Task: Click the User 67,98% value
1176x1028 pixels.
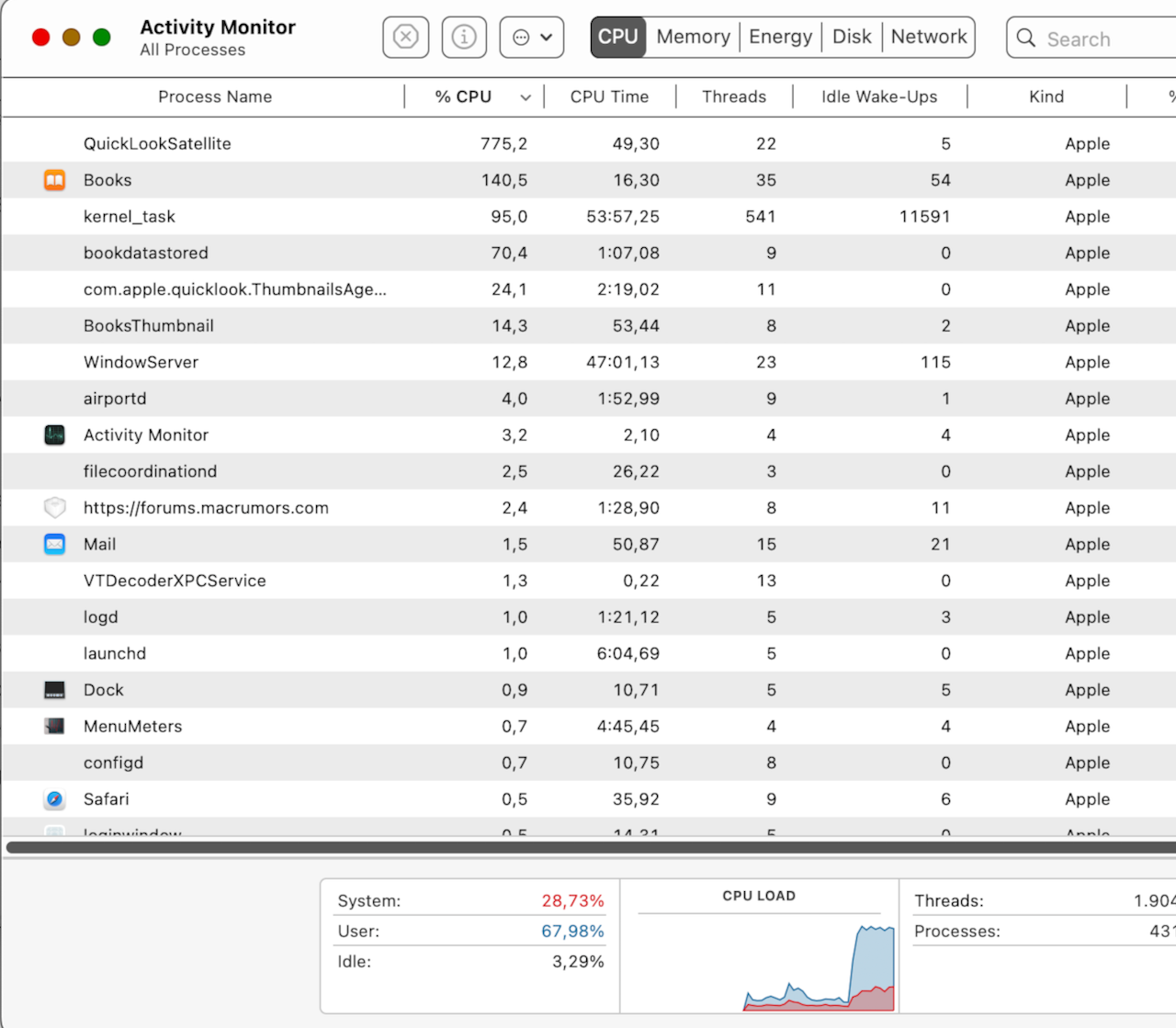Action: pos(572,932)
